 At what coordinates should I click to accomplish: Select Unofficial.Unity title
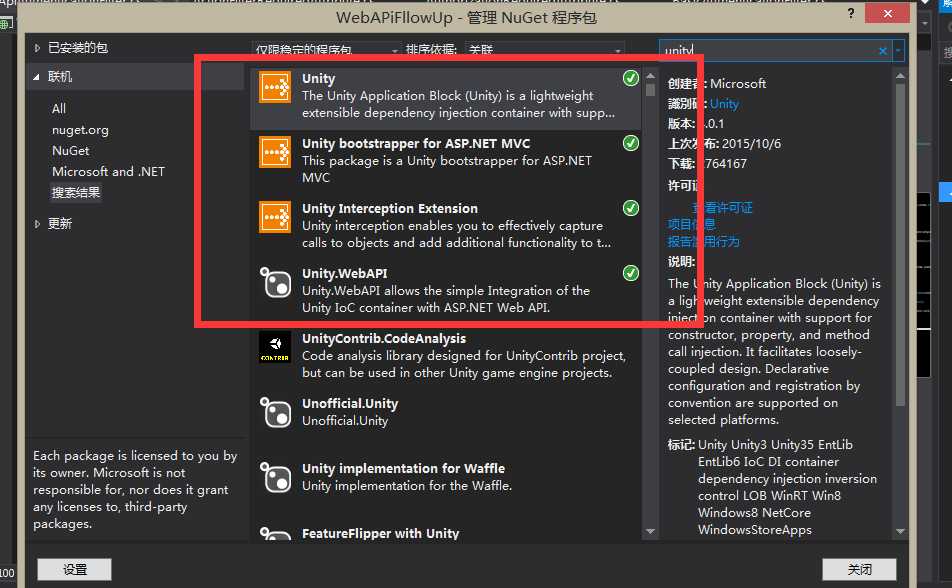click(x=350, y=403)
